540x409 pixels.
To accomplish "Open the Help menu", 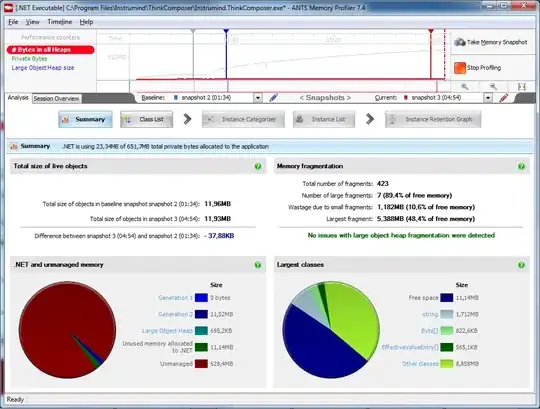I will click(x=86, y=22).
